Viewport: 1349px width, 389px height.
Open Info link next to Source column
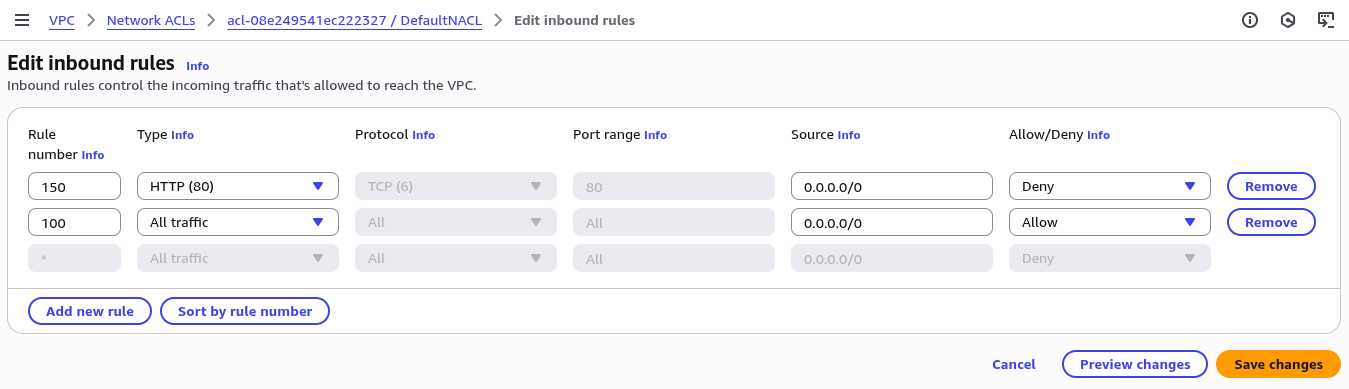(848, 135)
